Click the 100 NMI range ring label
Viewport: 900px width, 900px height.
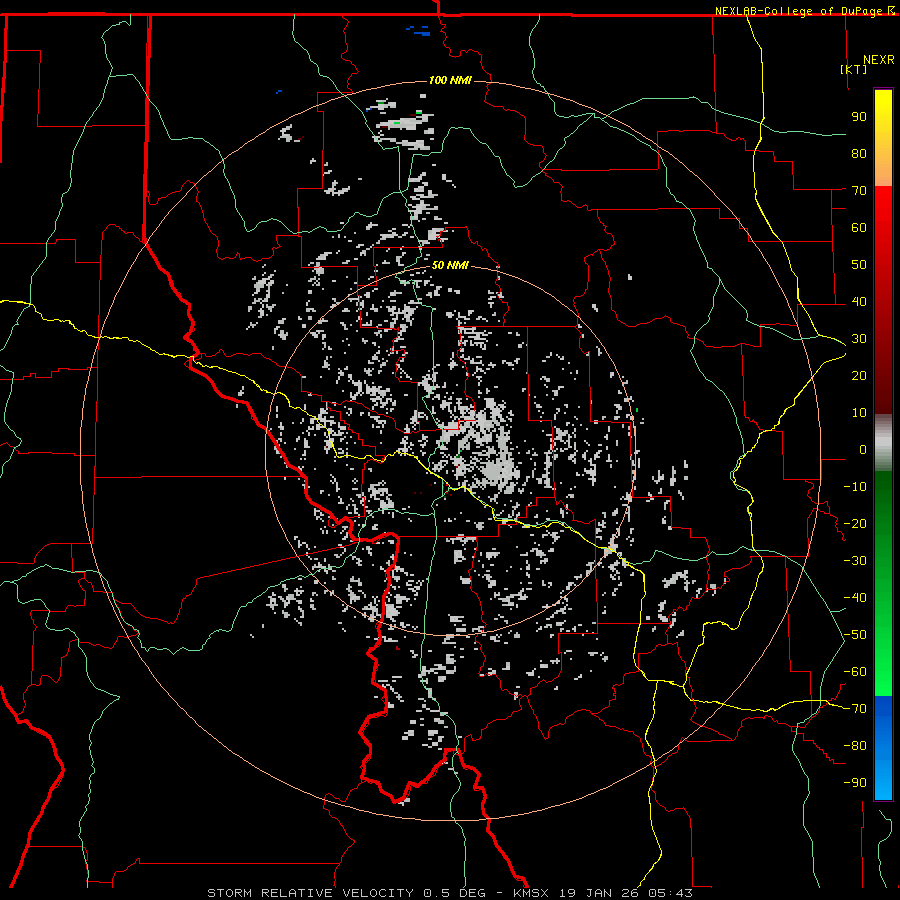pyautogui.click(x=450, y=80)
